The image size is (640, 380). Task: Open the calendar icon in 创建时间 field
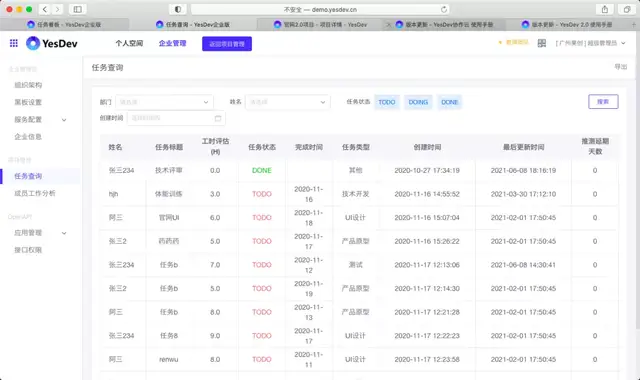[x=218, y=118]
